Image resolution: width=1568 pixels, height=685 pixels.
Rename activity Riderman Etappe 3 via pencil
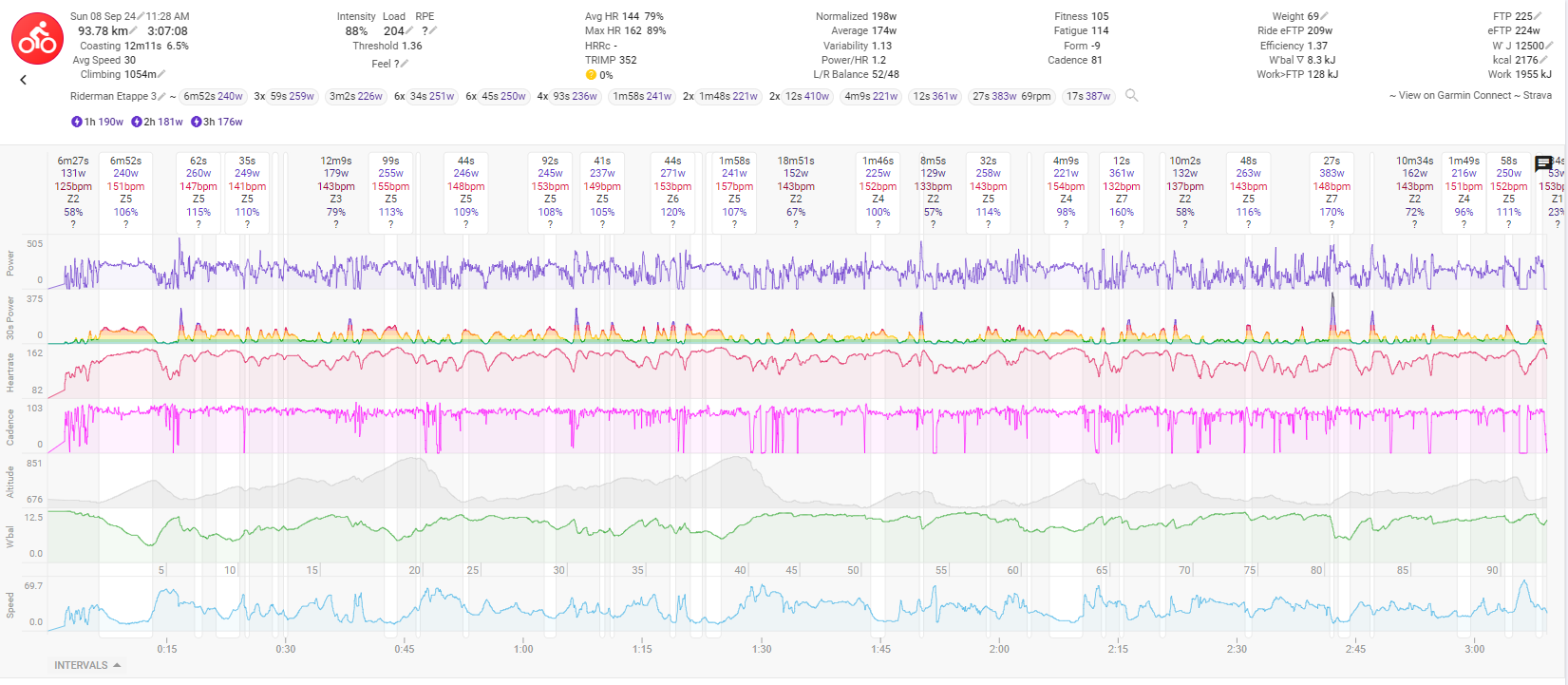162,96
